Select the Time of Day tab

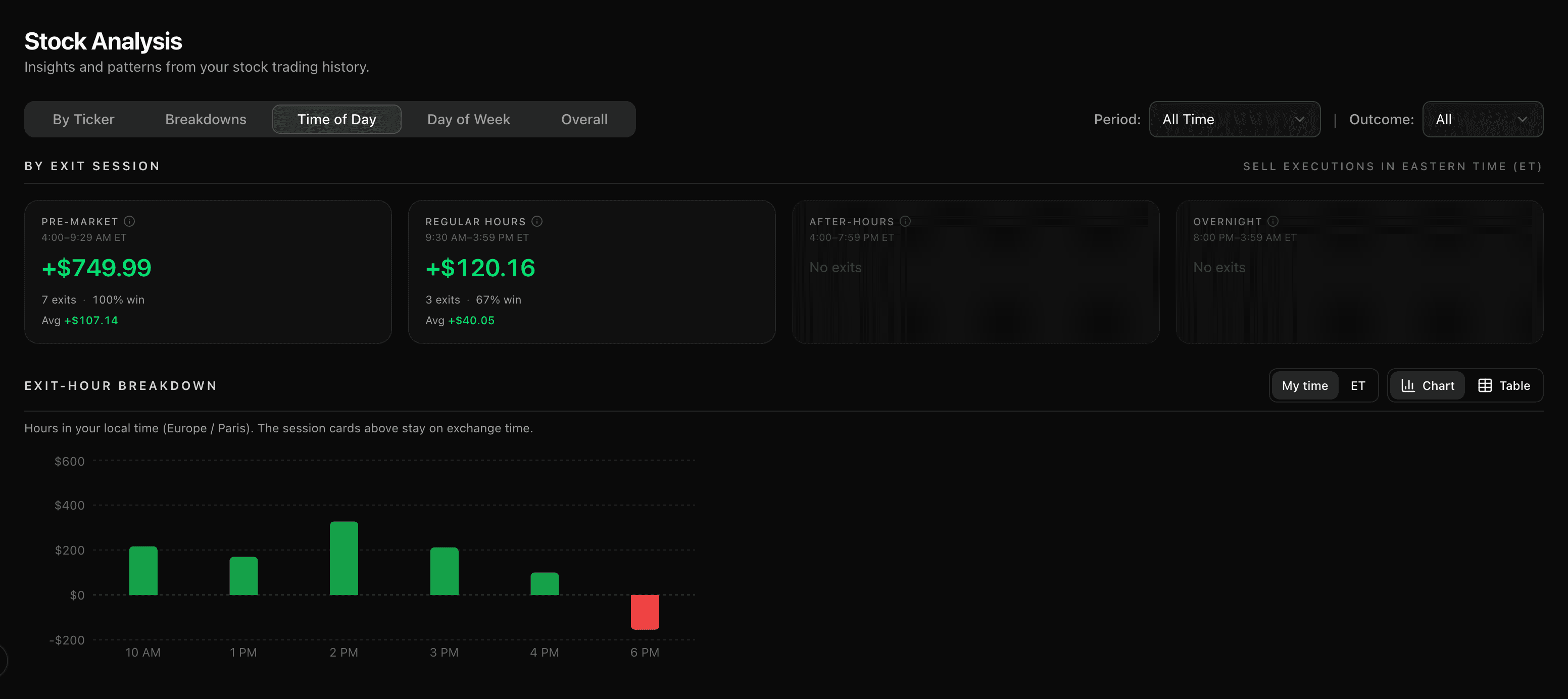(x=336, y=119)
